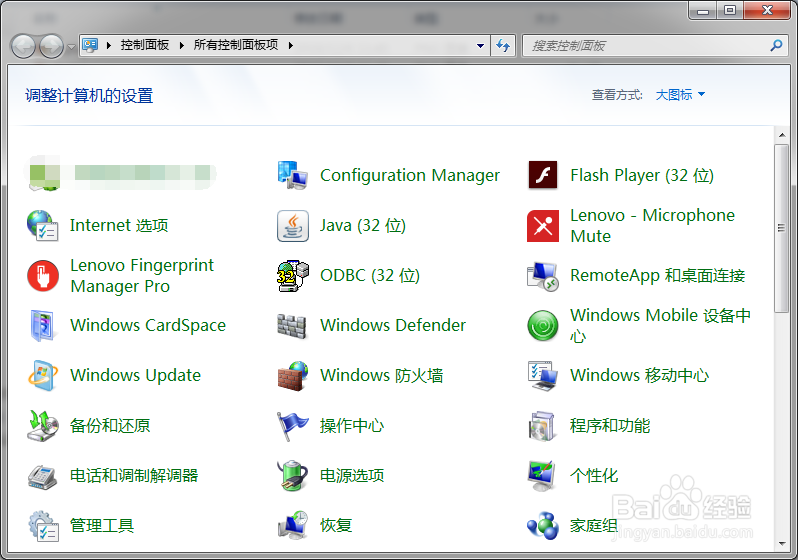Click the scrollbar up arrow
Viewport: 798px width, 560px height.
[x=781, y=135]
